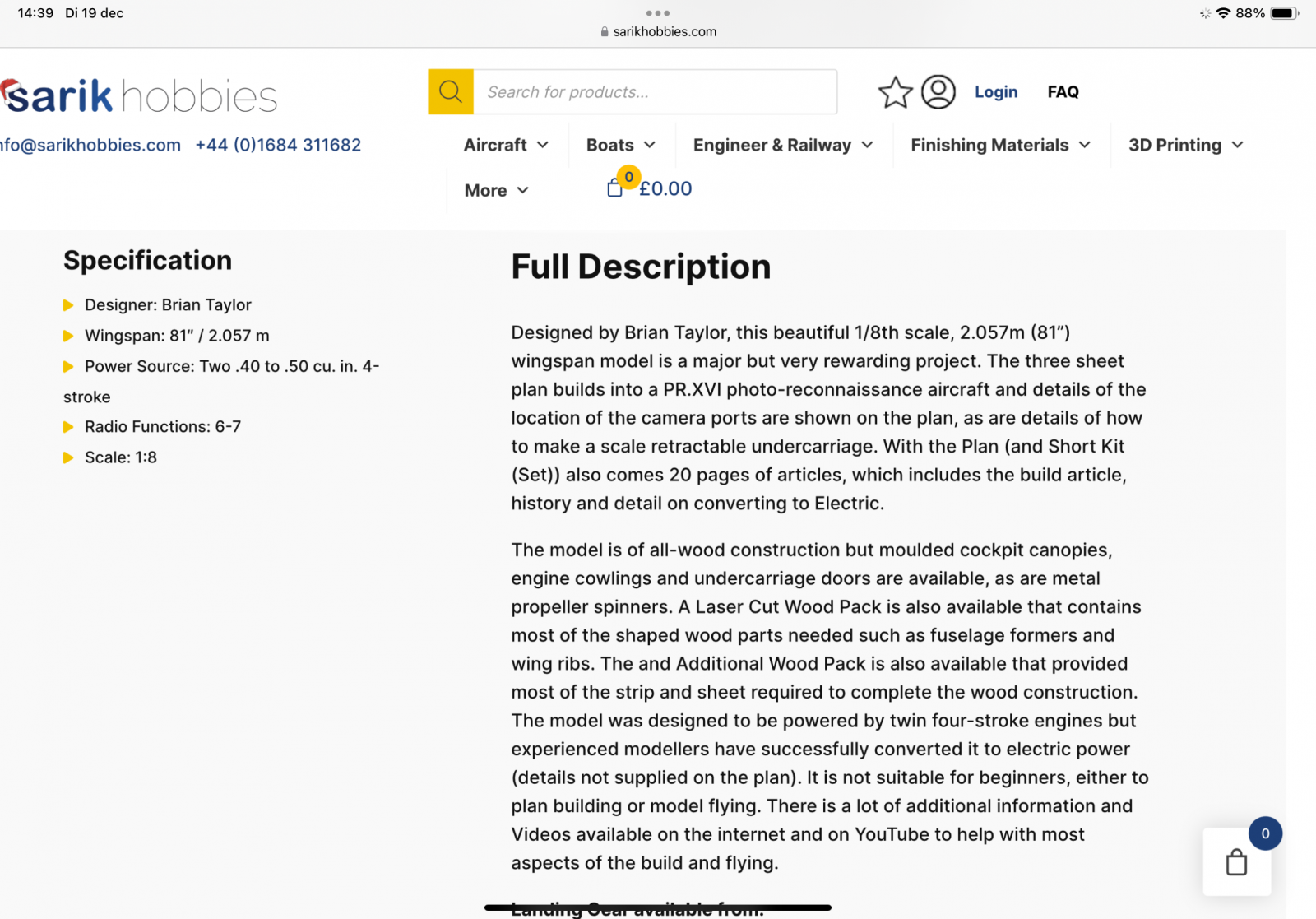Click the yellow search magnifier icon
Image resolution: width=1316 pixels, height=919 pixels.
[x=451, y=92]
